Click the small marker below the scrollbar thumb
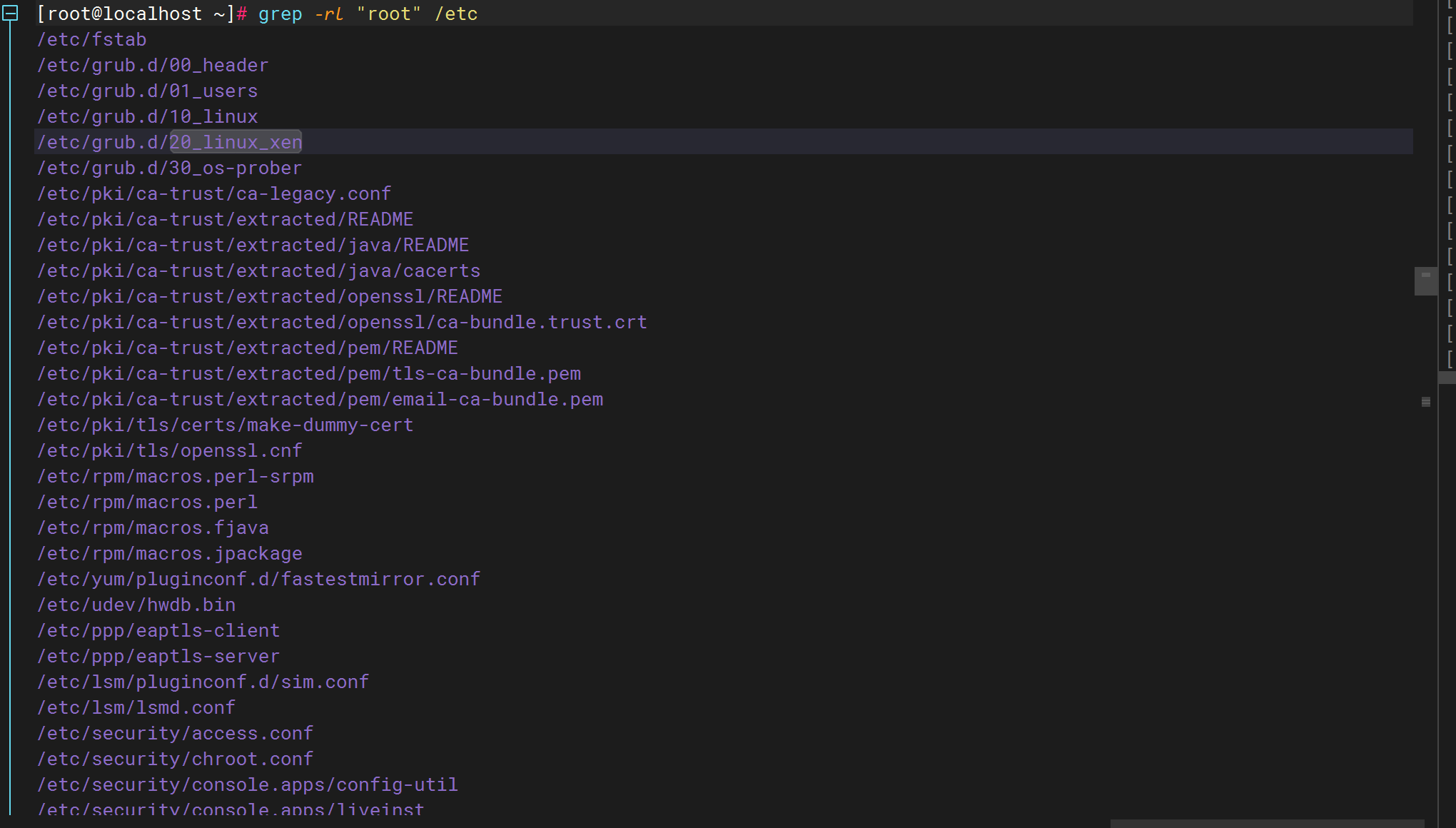 pyautogui.click(x=1425, y=402)
